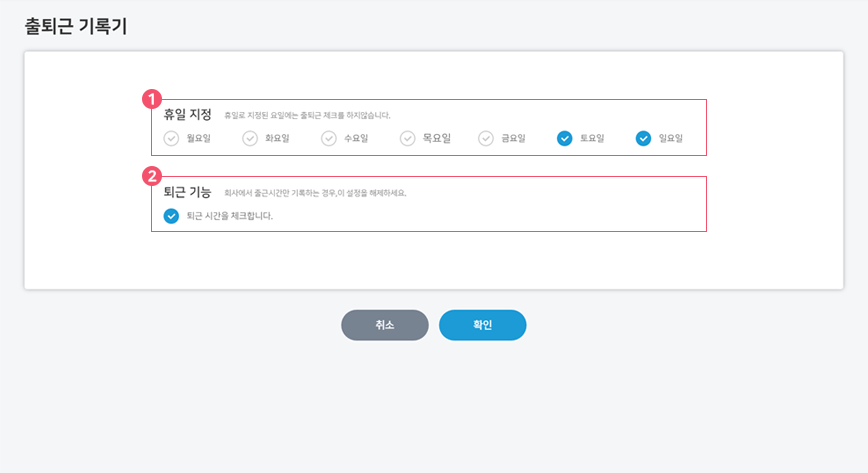The height and width of the screenshot is (473, 868).
Task: Click the 회사에서 출근시간만 기록하는 description text
Action: pos(315,193)
